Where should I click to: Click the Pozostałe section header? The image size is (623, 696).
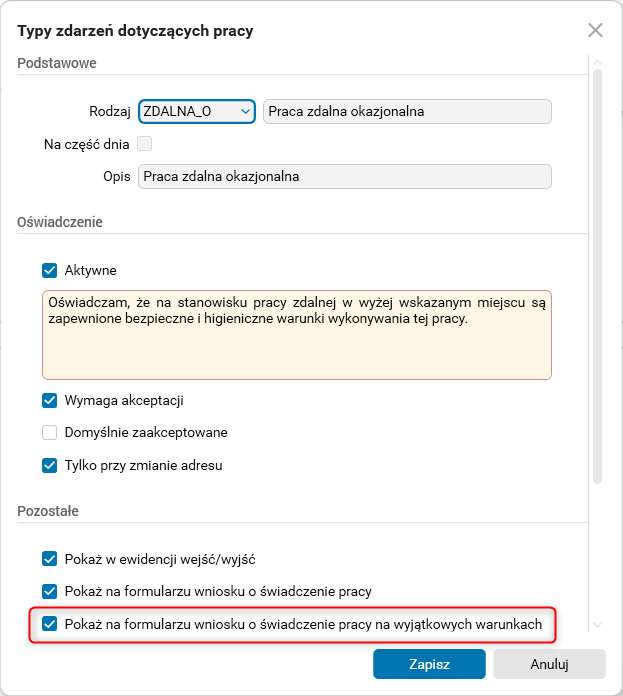pos(48,511)
